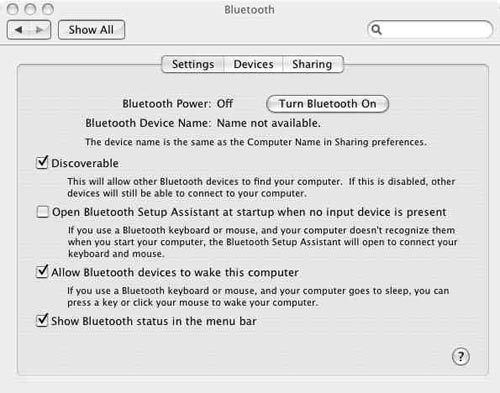
Task: Click the magnifying glass search icon
Action: (376, 30)
